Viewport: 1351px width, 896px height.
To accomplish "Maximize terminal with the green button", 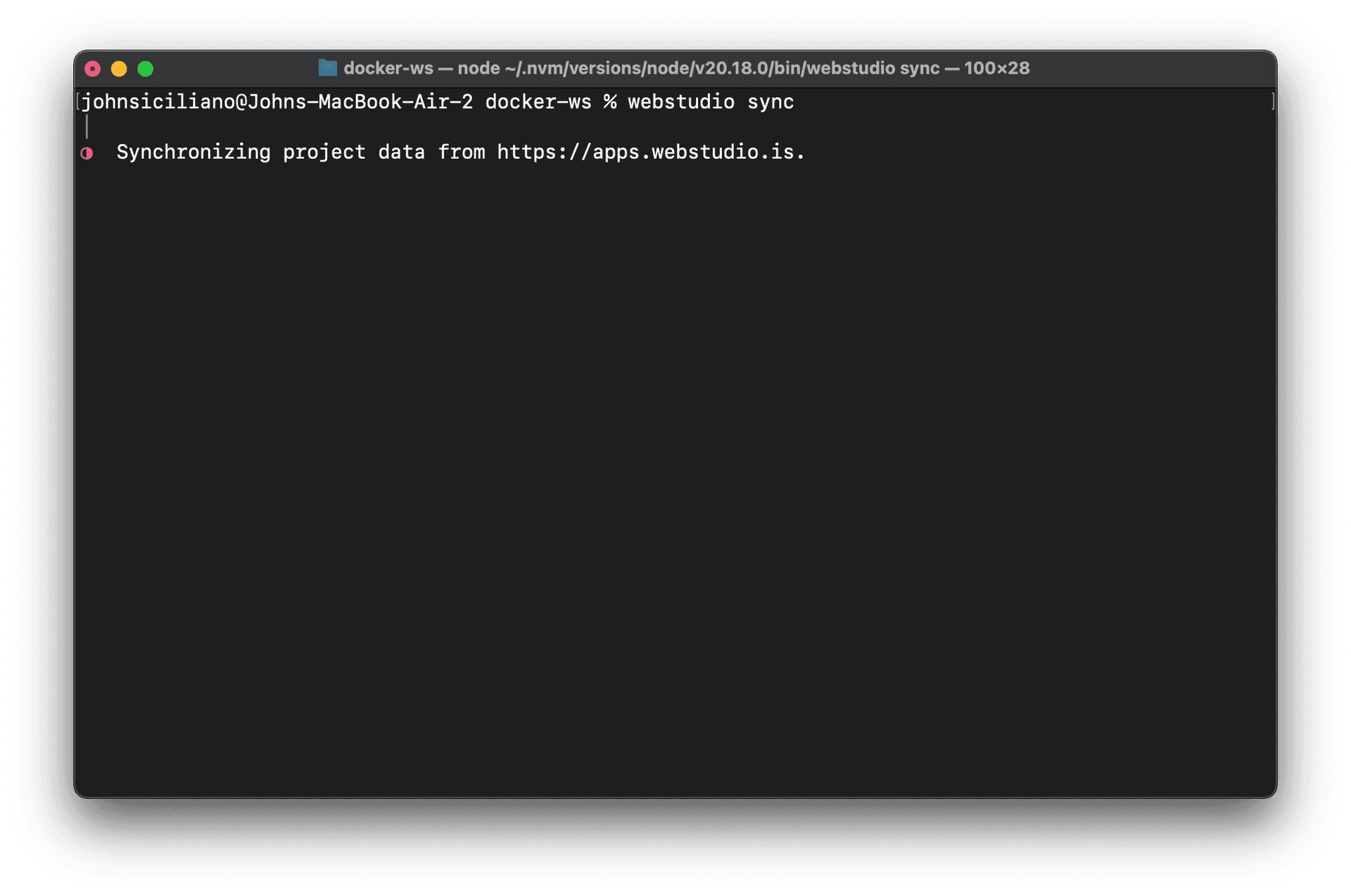I will click(146, 68).
